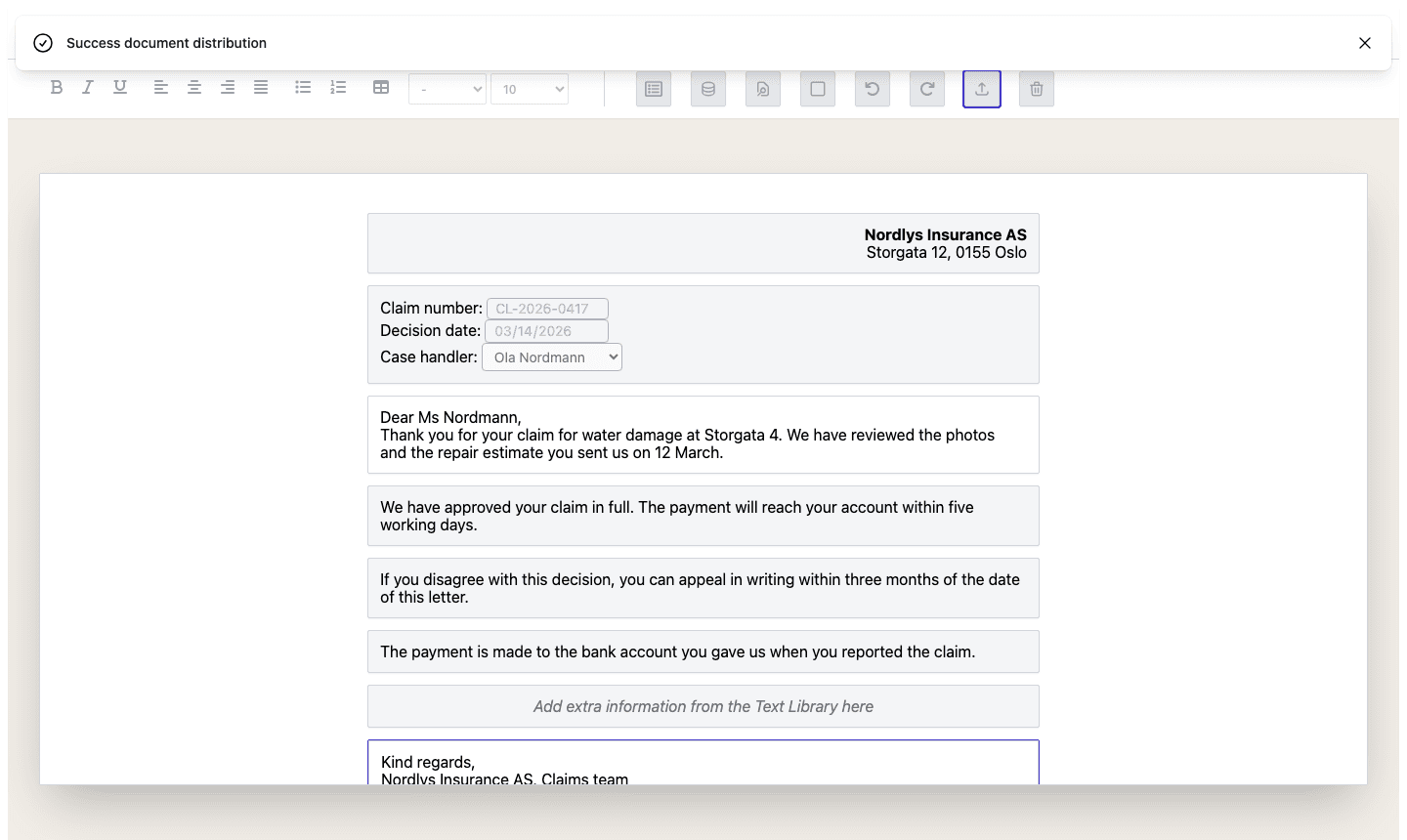The width and height of the screenshot is (1407, 840).
Task: Click the 'If you disagree' appeal paragraph
Action: 703,588
